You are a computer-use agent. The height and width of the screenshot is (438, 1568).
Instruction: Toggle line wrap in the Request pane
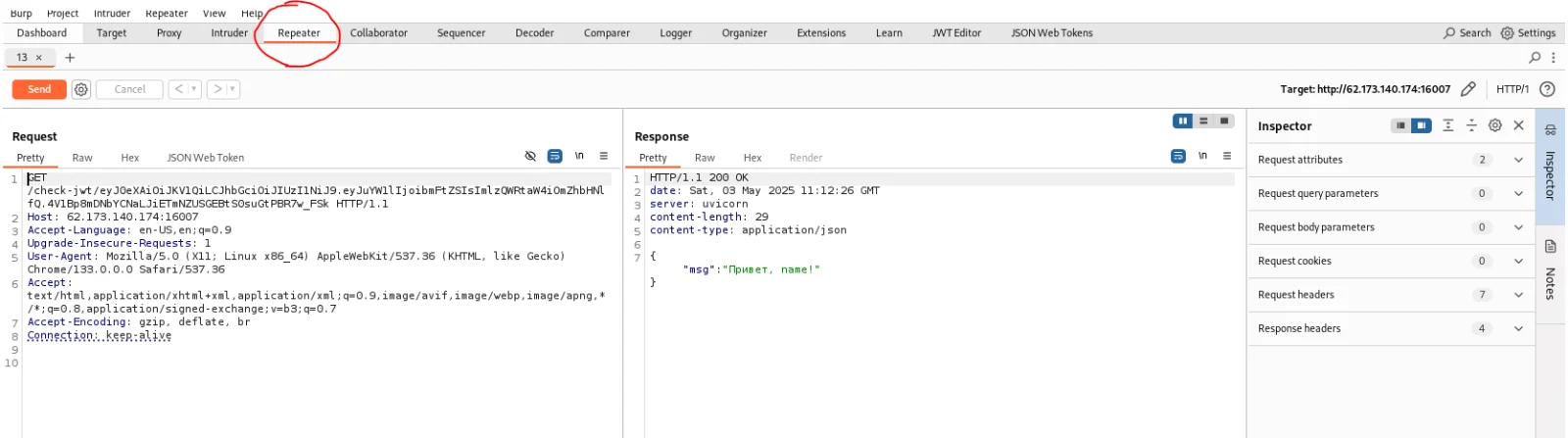[x=555, y=156]
